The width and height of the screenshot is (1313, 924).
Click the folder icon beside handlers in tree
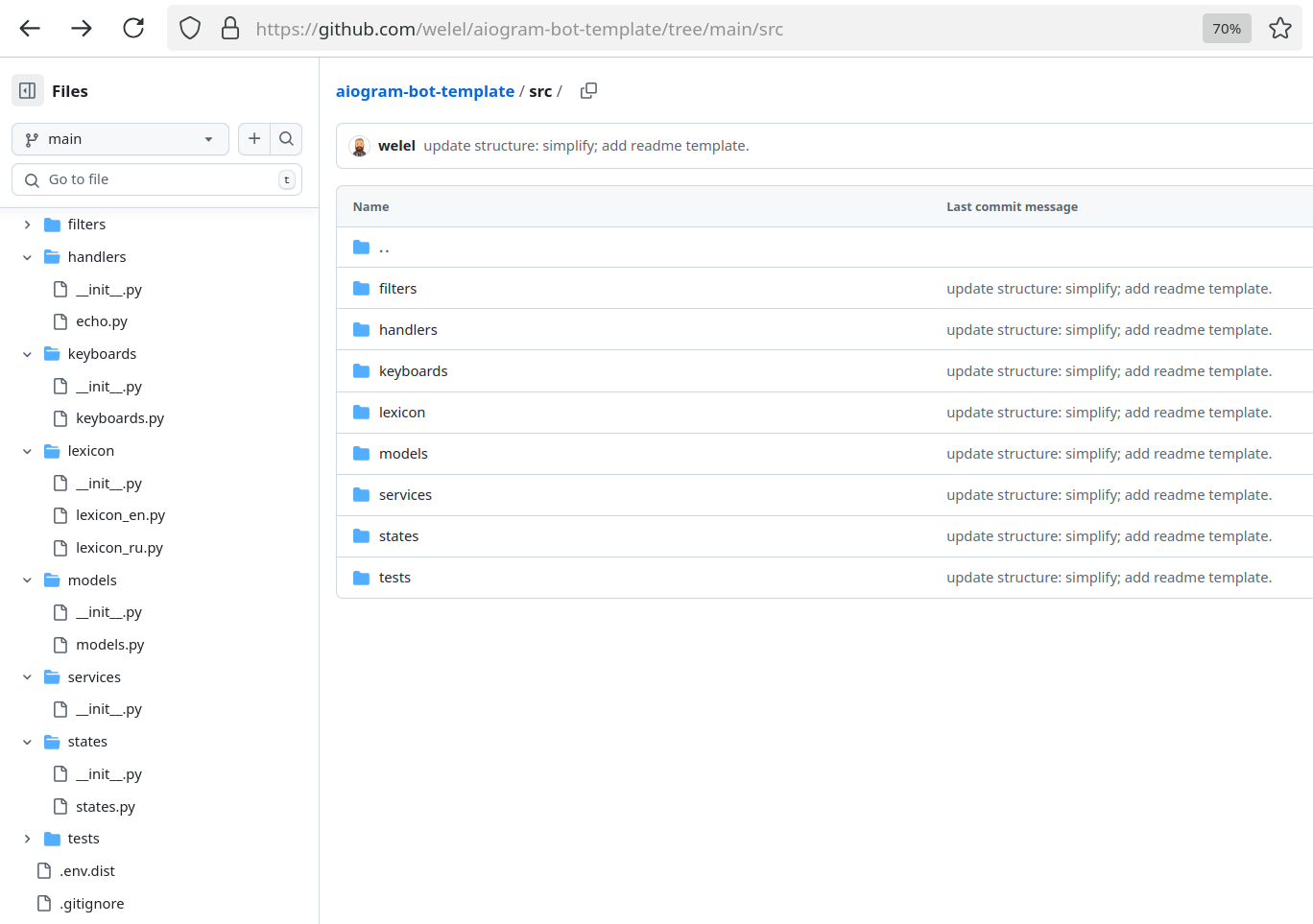pos(52,257)
